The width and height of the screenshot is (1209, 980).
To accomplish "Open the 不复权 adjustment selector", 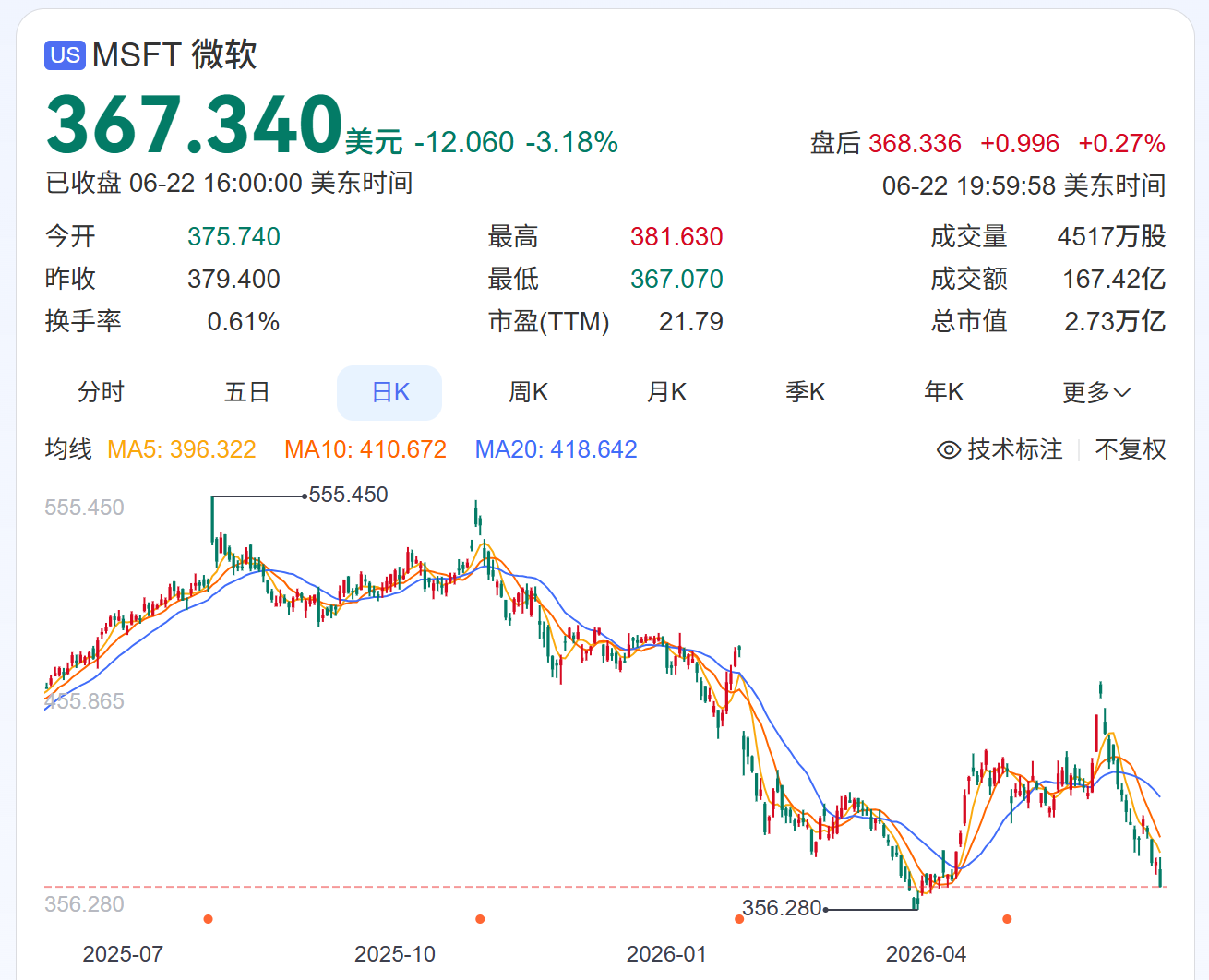I will tap(1131, 449).
